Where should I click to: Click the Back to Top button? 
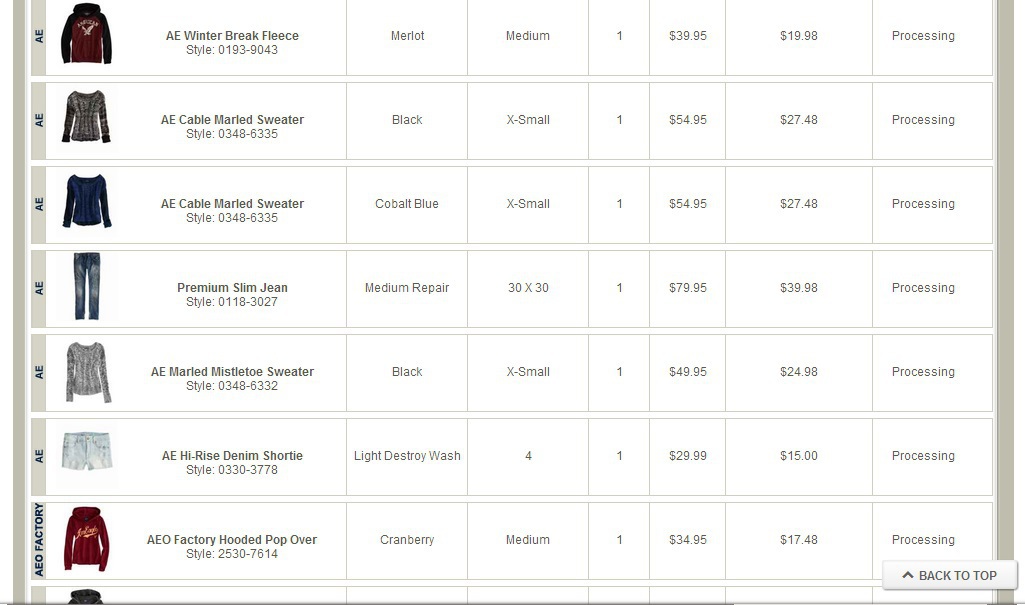click(x=950, y=575)
